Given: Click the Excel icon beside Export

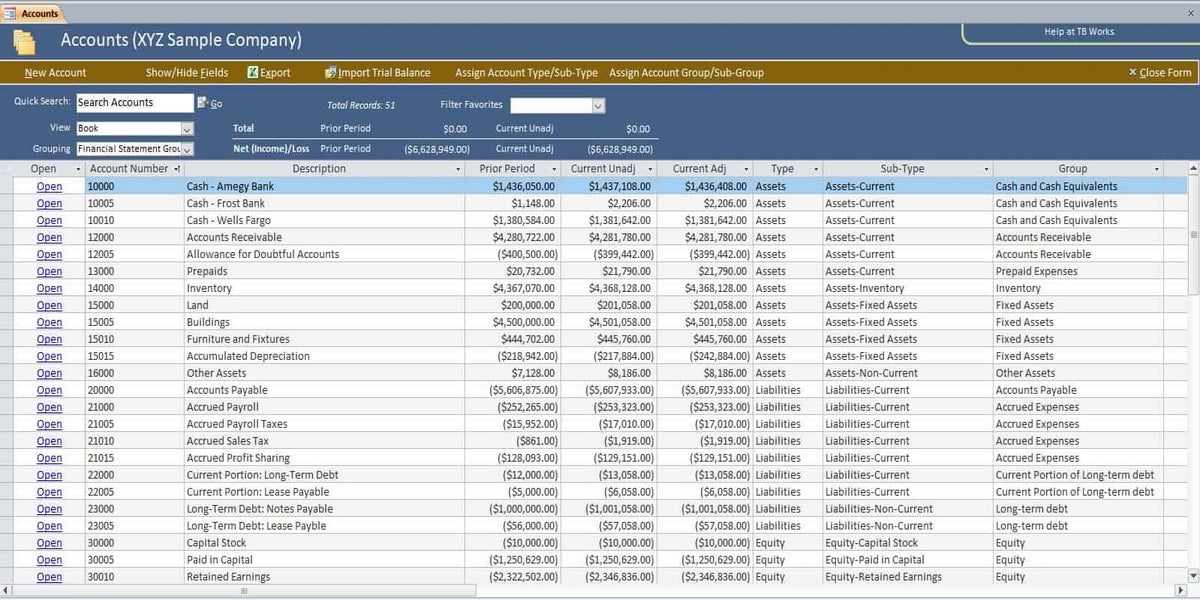Looking at the screenshot, I should point(253,73).
